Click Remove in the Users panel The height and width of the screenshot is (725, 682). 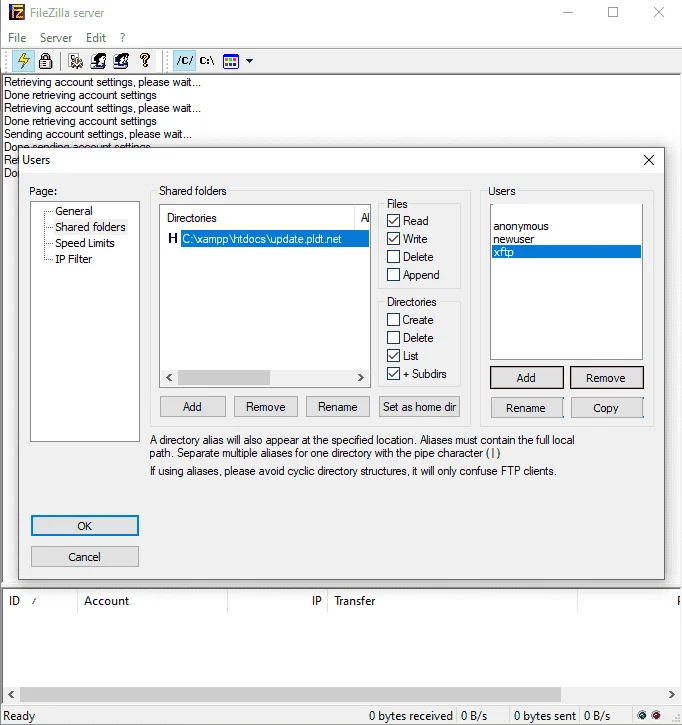[x=606, y=378]
